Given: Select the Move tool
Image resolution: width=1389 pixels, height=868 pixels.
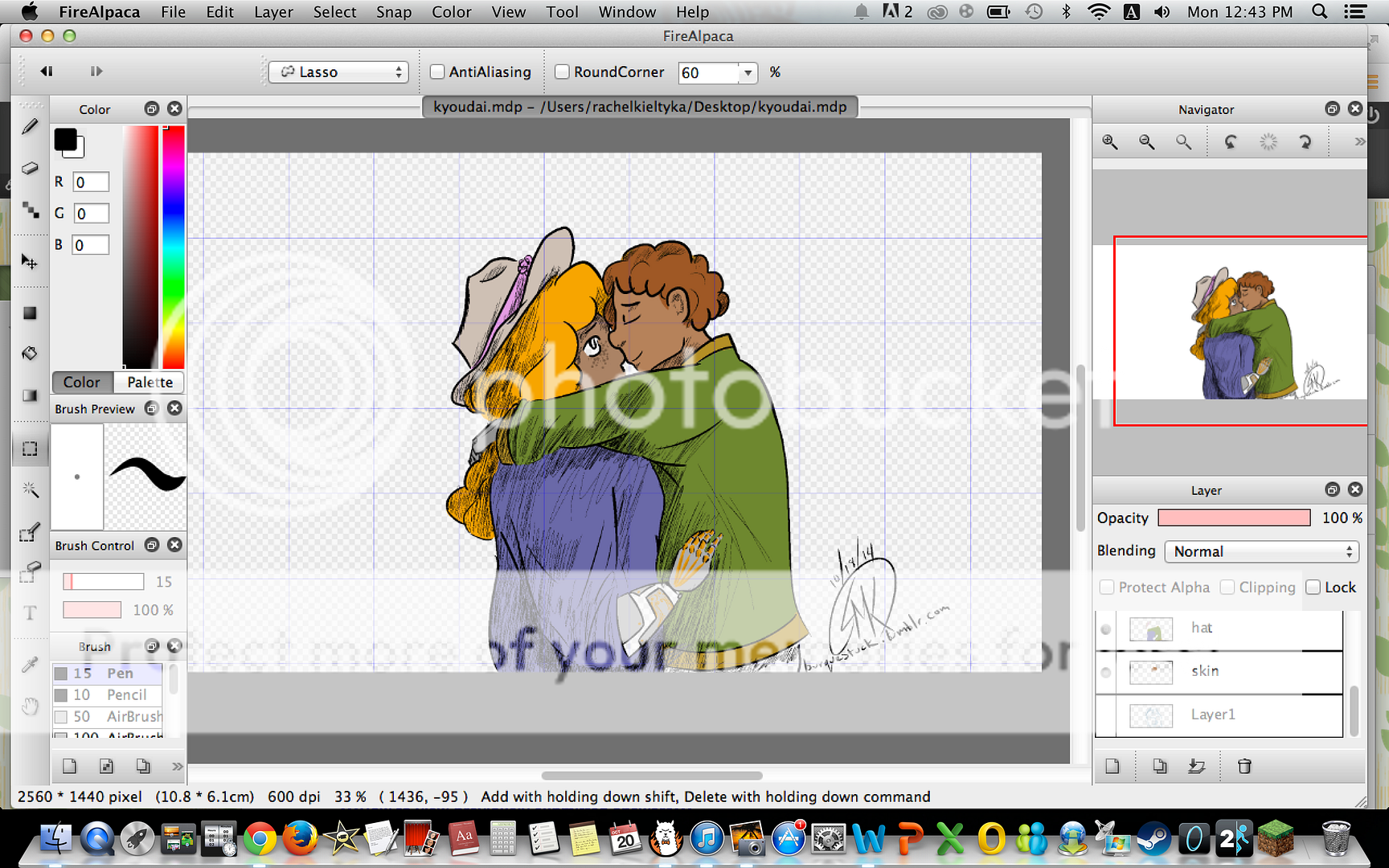Looking at the screenshot, I should [x=30, y=261].
